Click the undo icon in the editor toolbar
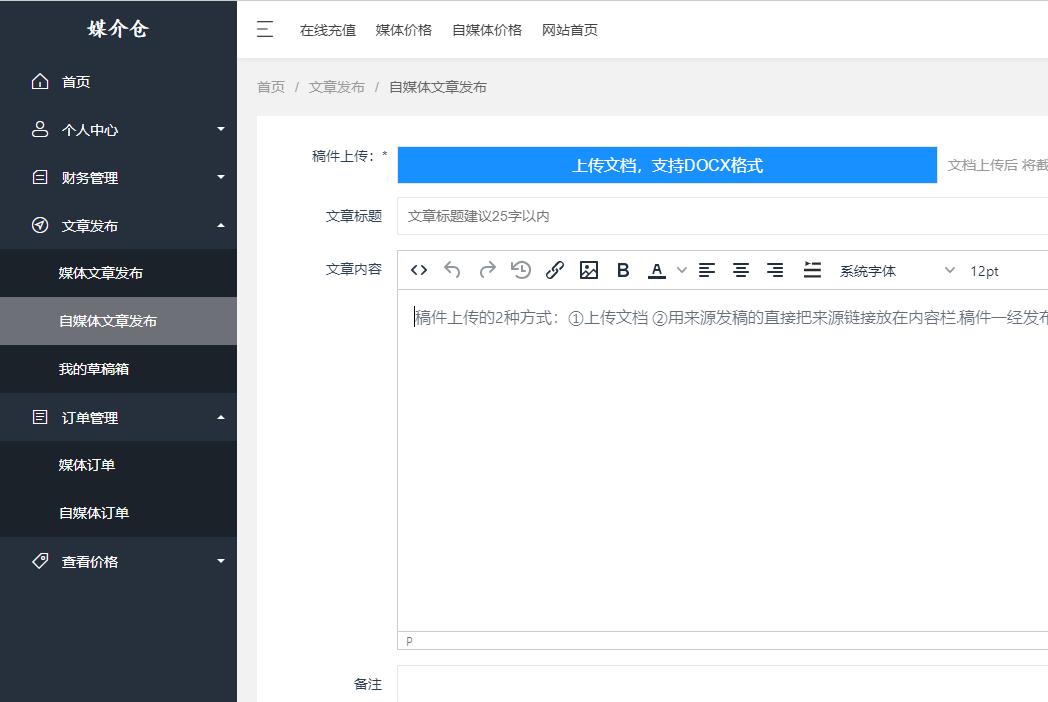1048x702 pixels. tap(452, 269)
